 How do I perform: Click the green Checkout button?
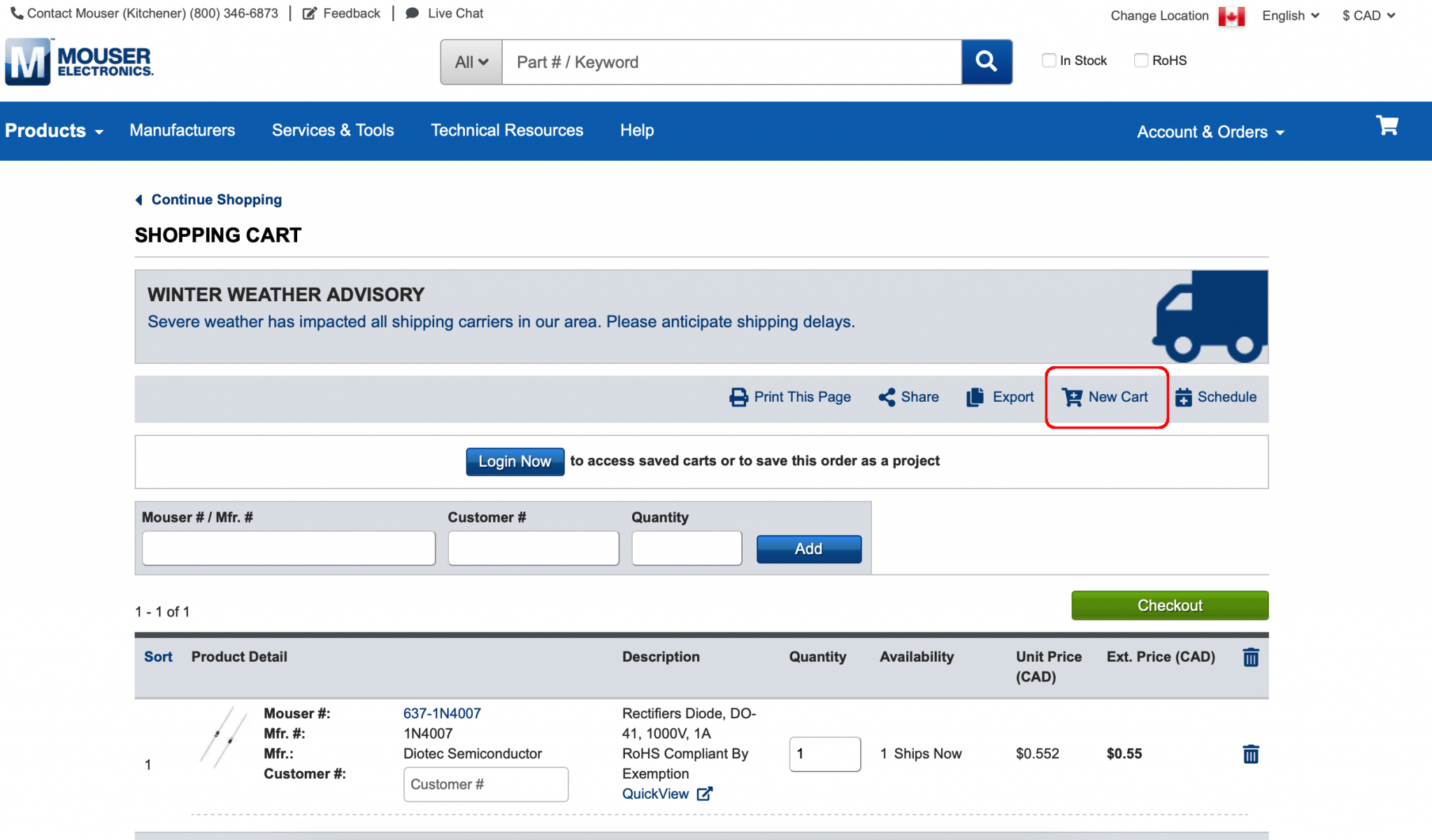tap(1169, 605)
